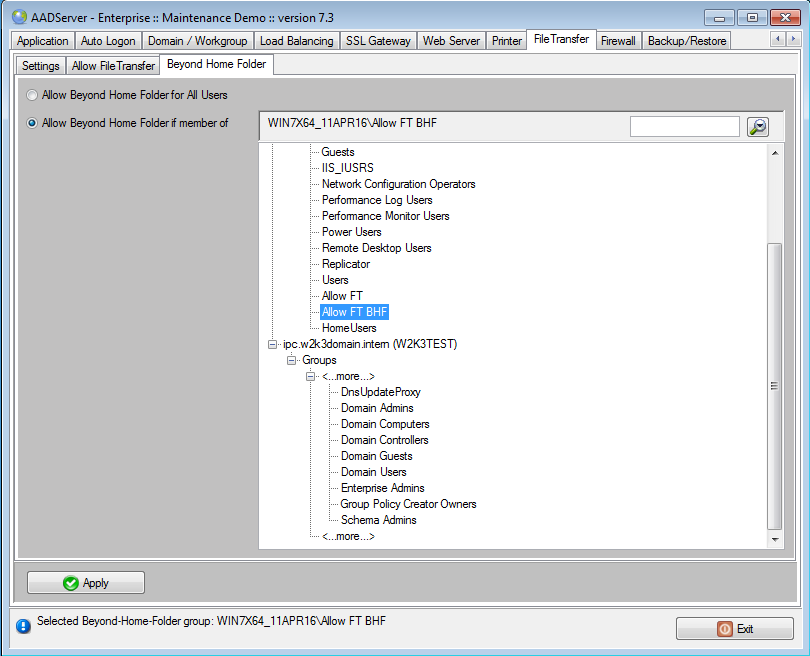This screenshot has width=810, height=656.
Task: Collapse the <...more...> node under Groups
Action: 311,376
